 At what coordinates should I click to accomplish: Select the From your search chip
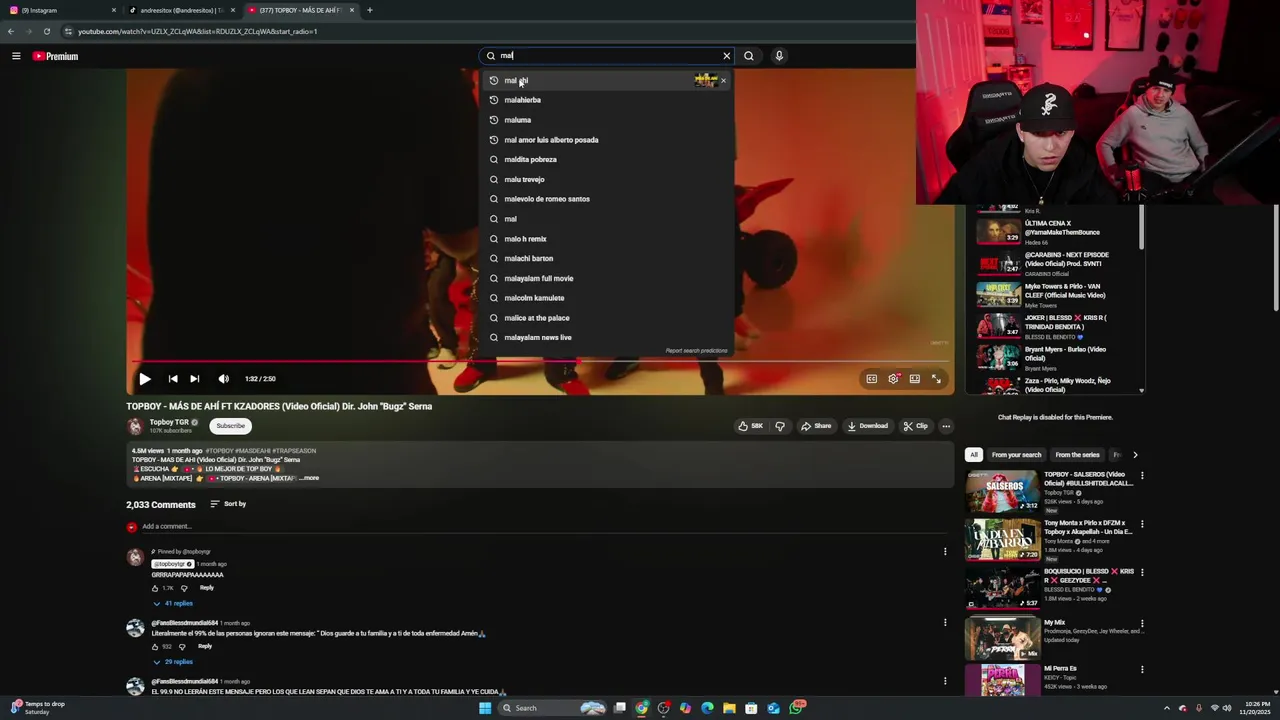1016,455
